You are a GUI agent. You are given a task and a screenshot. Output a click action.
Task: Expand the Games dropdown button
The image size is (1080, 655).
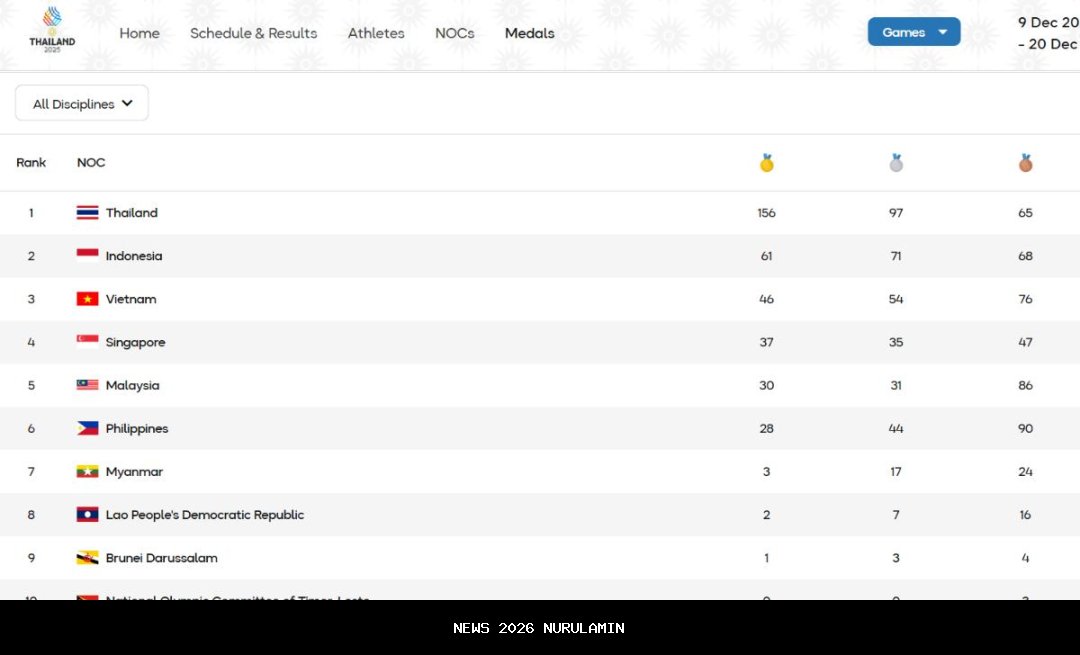pyautogui.click(x=914, y=32)
